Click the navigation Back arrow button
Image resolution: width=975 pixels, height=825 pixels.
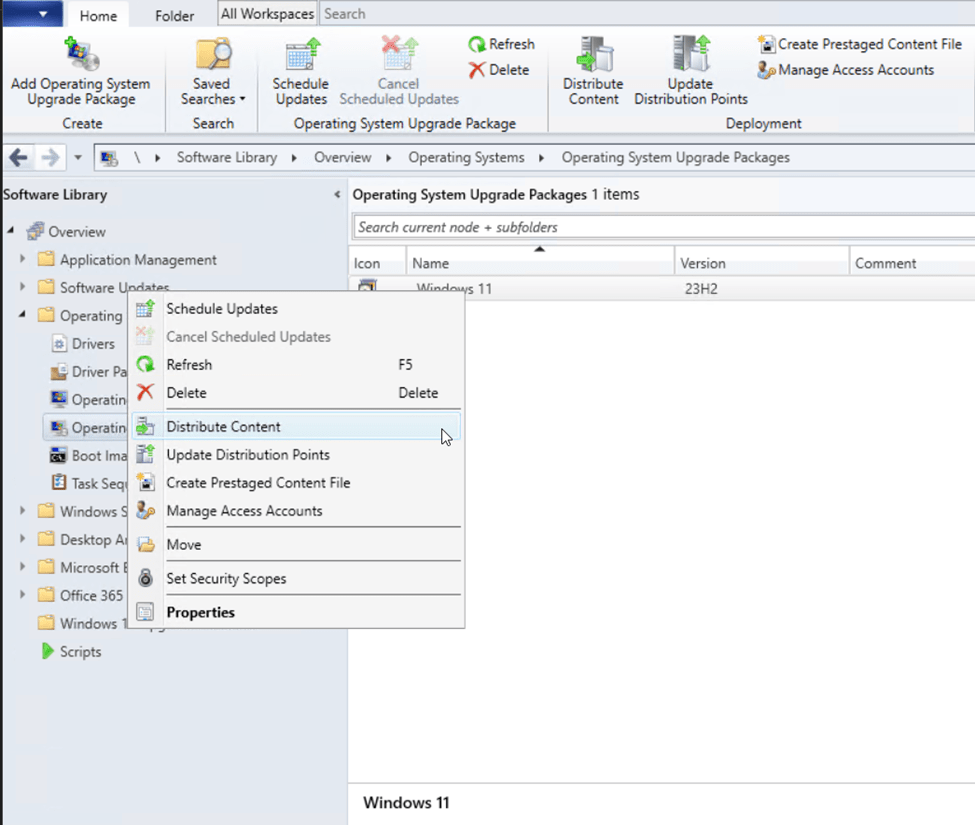point(18,158)
